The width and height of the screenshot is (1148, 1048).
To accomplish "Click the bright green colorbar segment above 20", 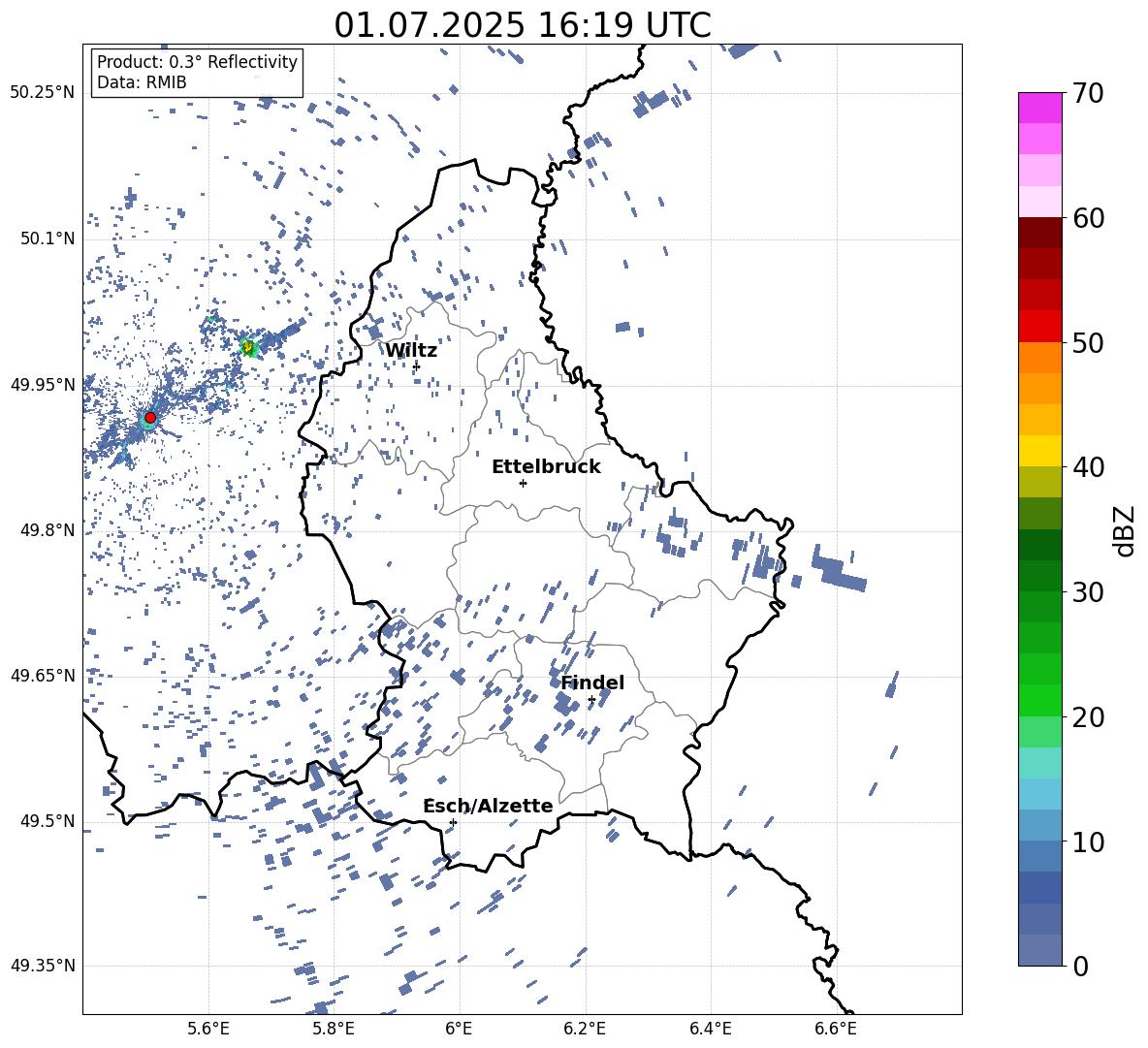I will coord(1039,700).
